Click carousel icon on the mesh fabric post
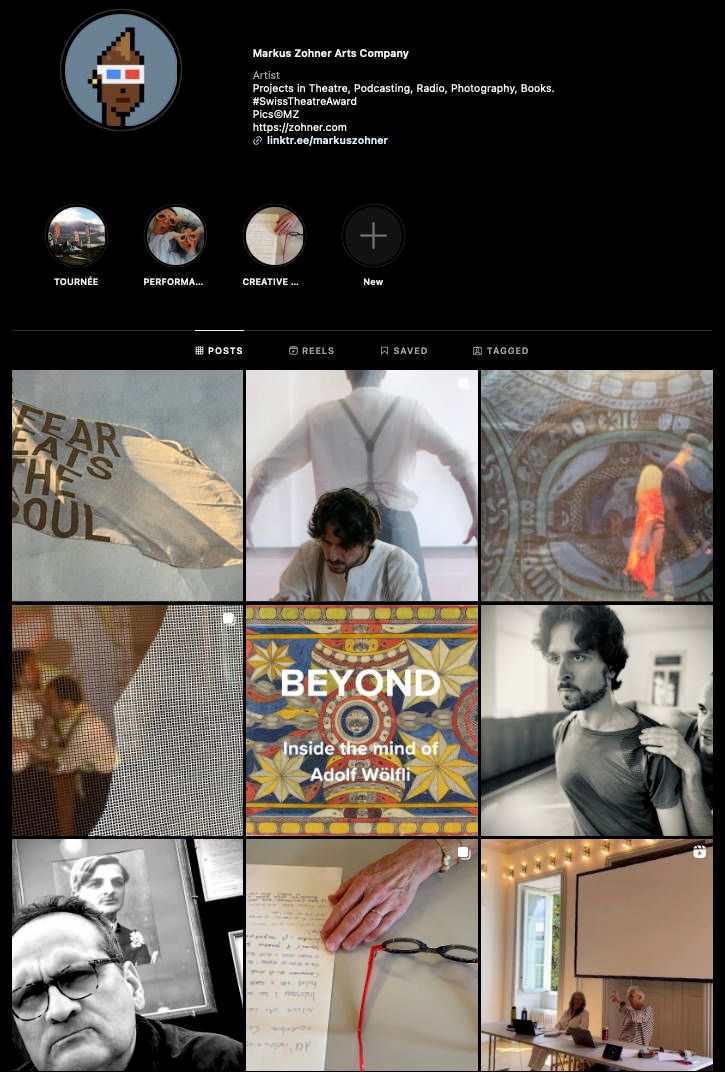The width and height of the screenshot is (725, 1072). pyautogui.click(x=228, y=619)
